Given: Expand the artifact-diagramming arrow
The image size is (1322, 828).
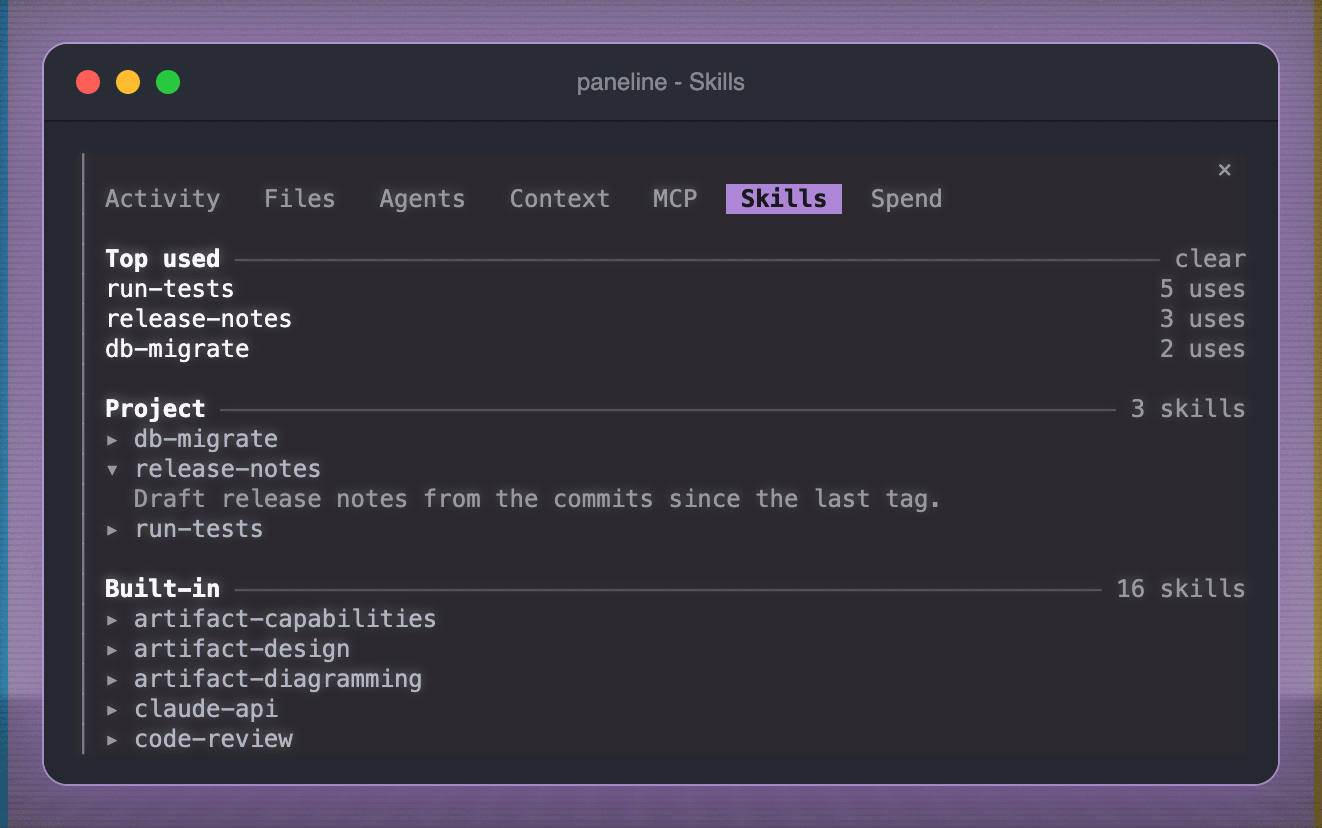Looking at the screenshot, I should pyautogui.click(x=113, y=679).
